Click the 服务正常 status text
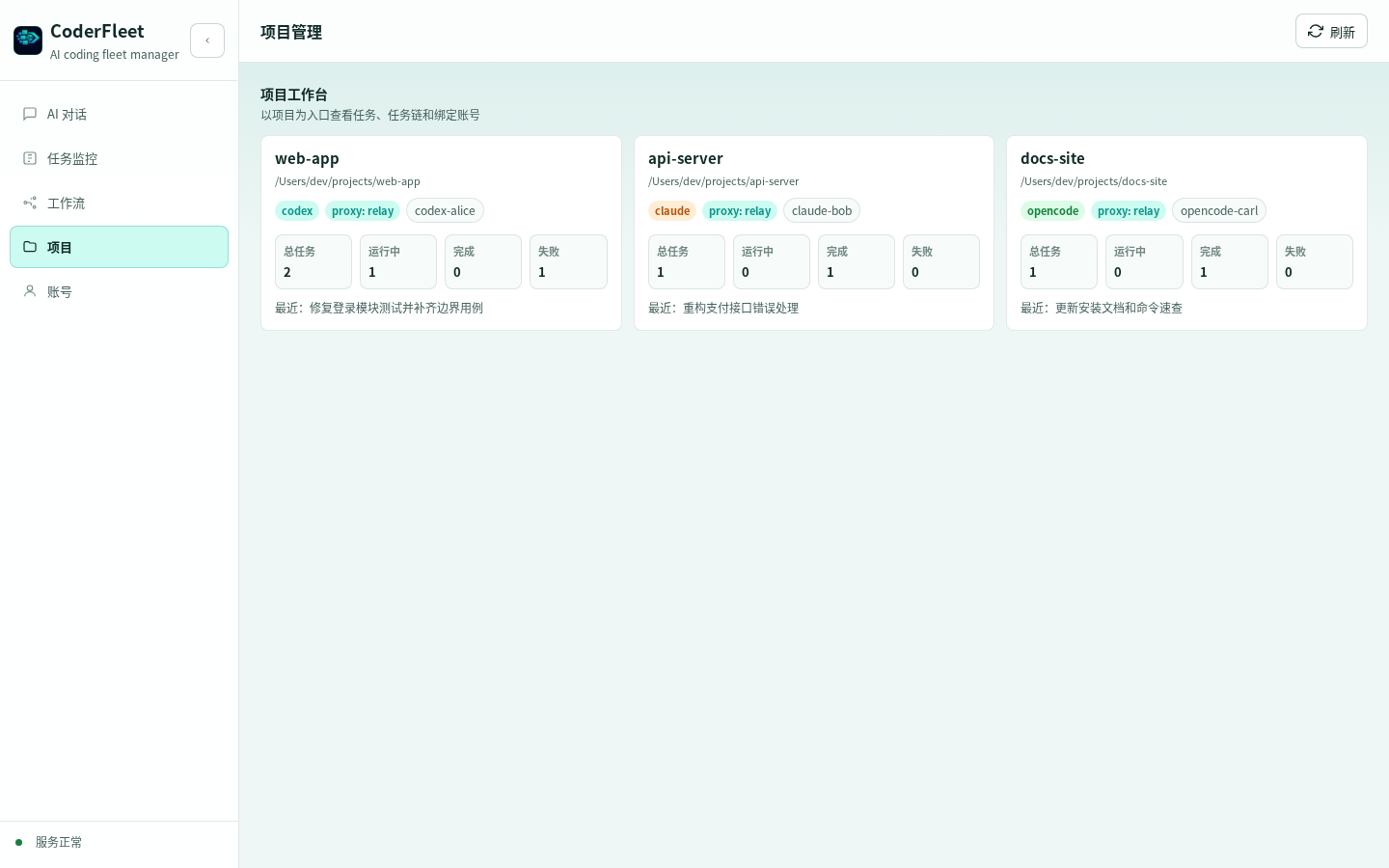This screenshot has width=1389, height=868. pyautogui.click(x=59, y=842)
